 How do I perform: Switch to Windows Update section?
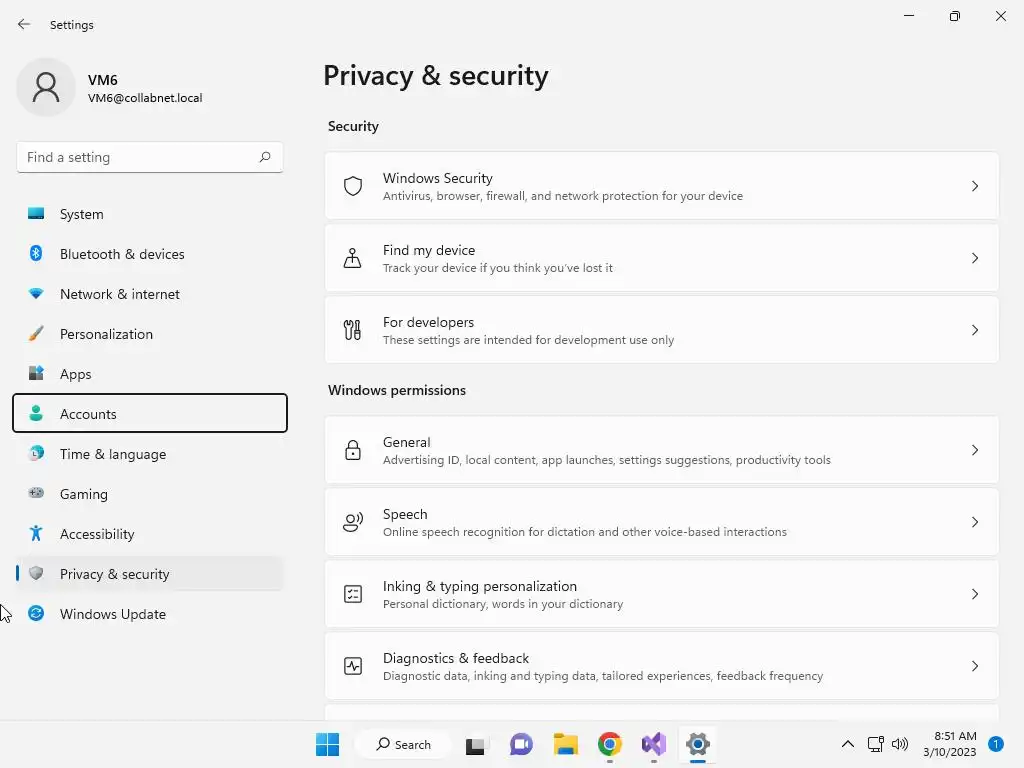click(x=112, y=614)
